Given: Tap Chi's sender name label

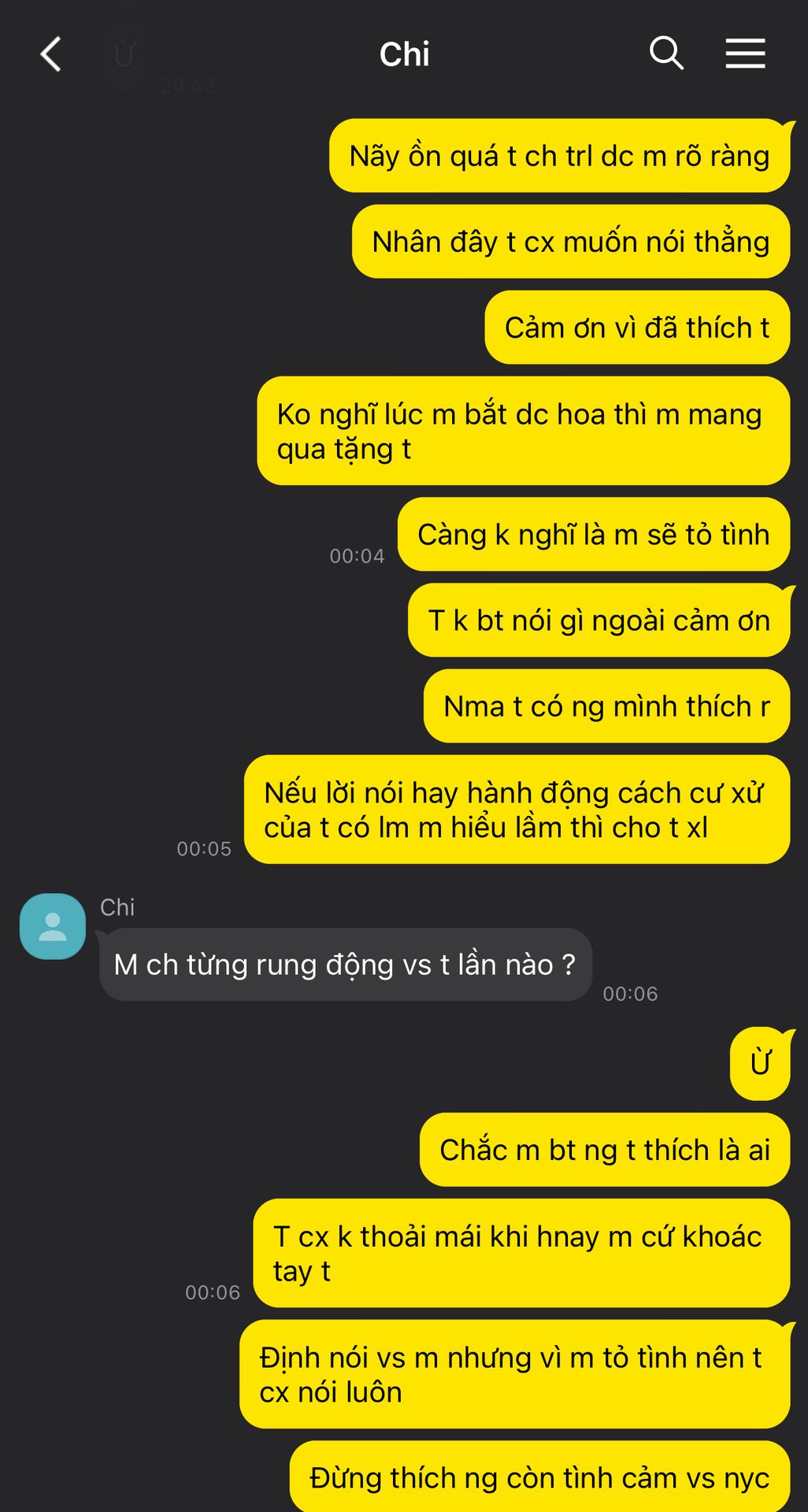Looking at the screenshot, I should 117,907.
